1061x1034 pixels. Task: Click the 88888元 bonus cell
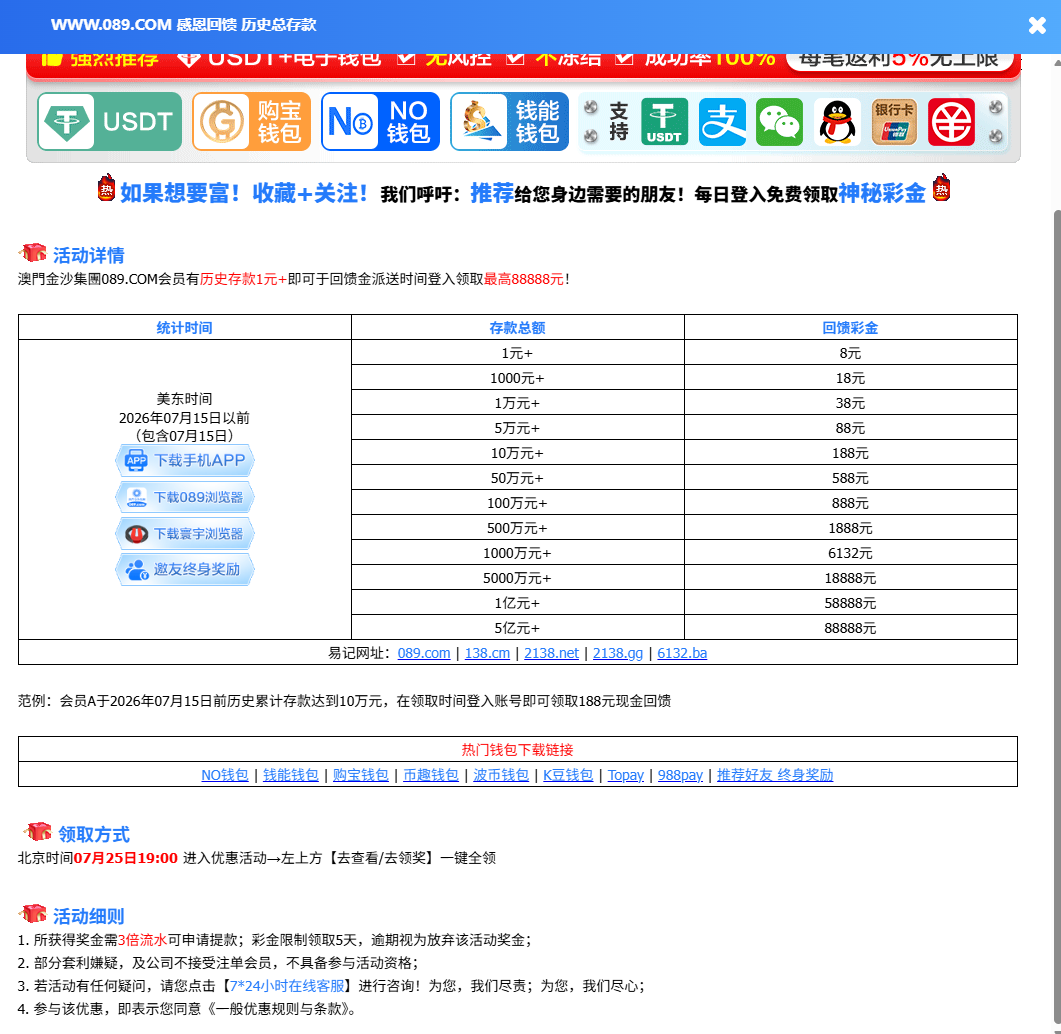point(851,628)
